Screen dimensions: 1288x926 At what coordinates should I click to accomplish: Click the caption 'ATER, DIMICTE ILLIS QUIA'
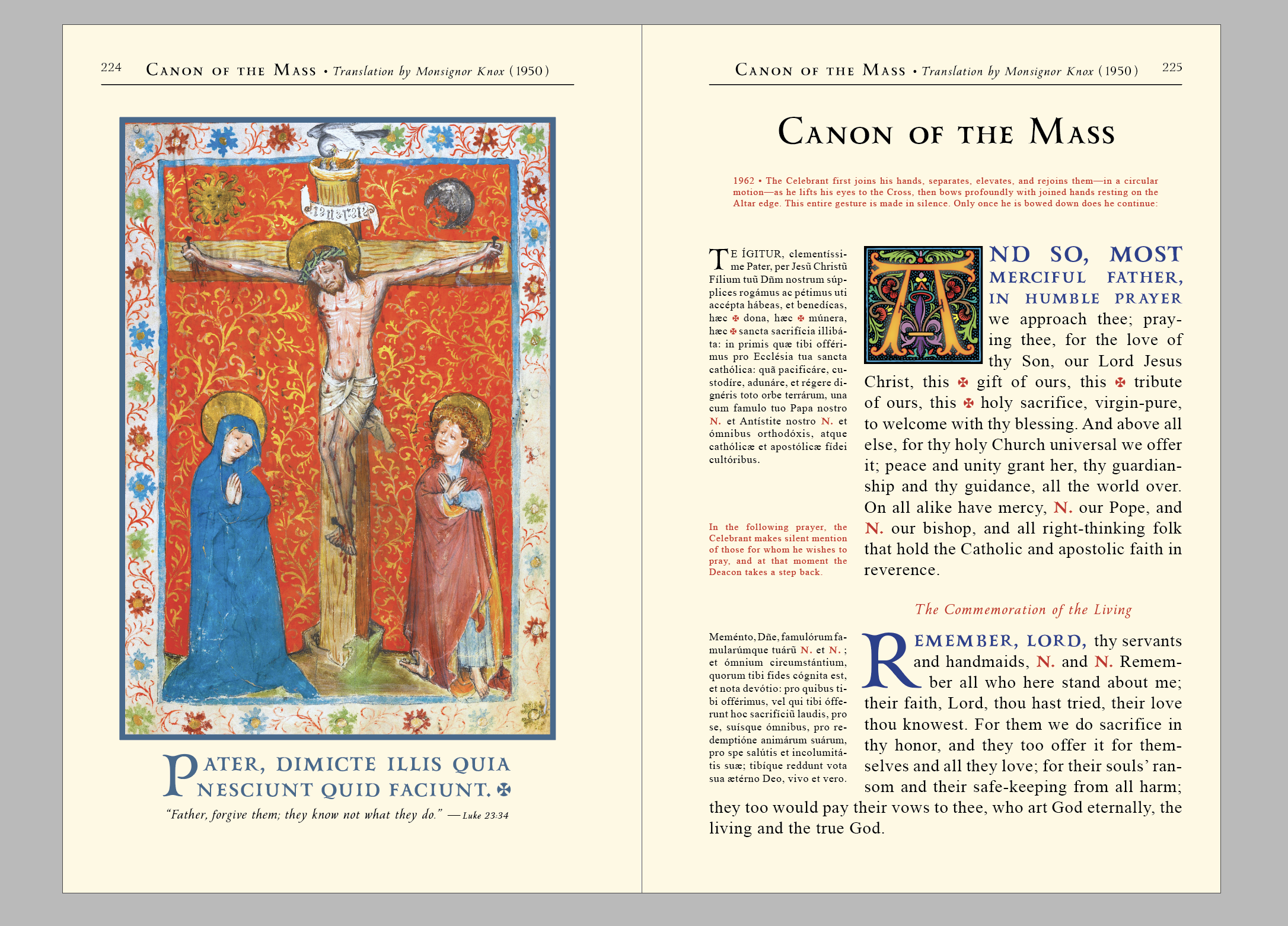tap(357, 764)
